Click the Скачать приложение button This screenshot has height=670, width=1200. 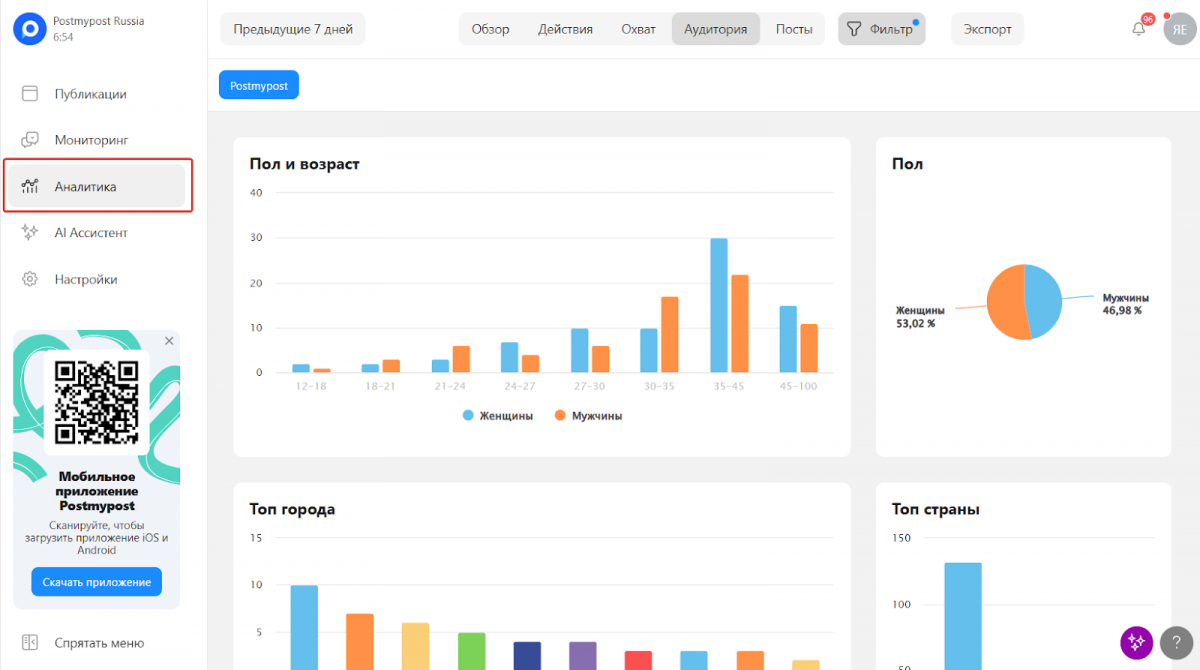[x=97, y=582]
